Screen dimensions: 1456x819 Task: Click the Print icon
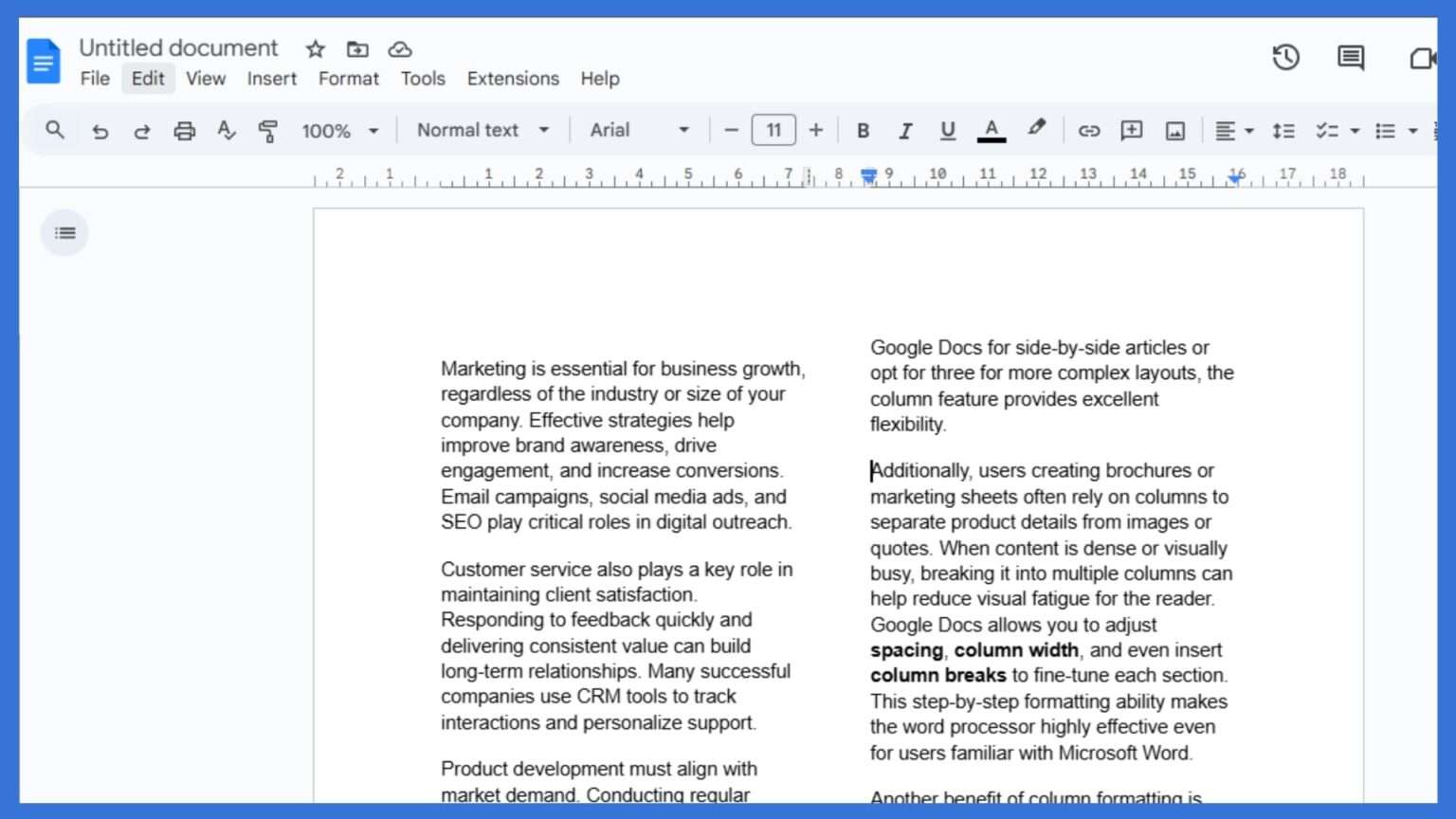pos(184,130)
